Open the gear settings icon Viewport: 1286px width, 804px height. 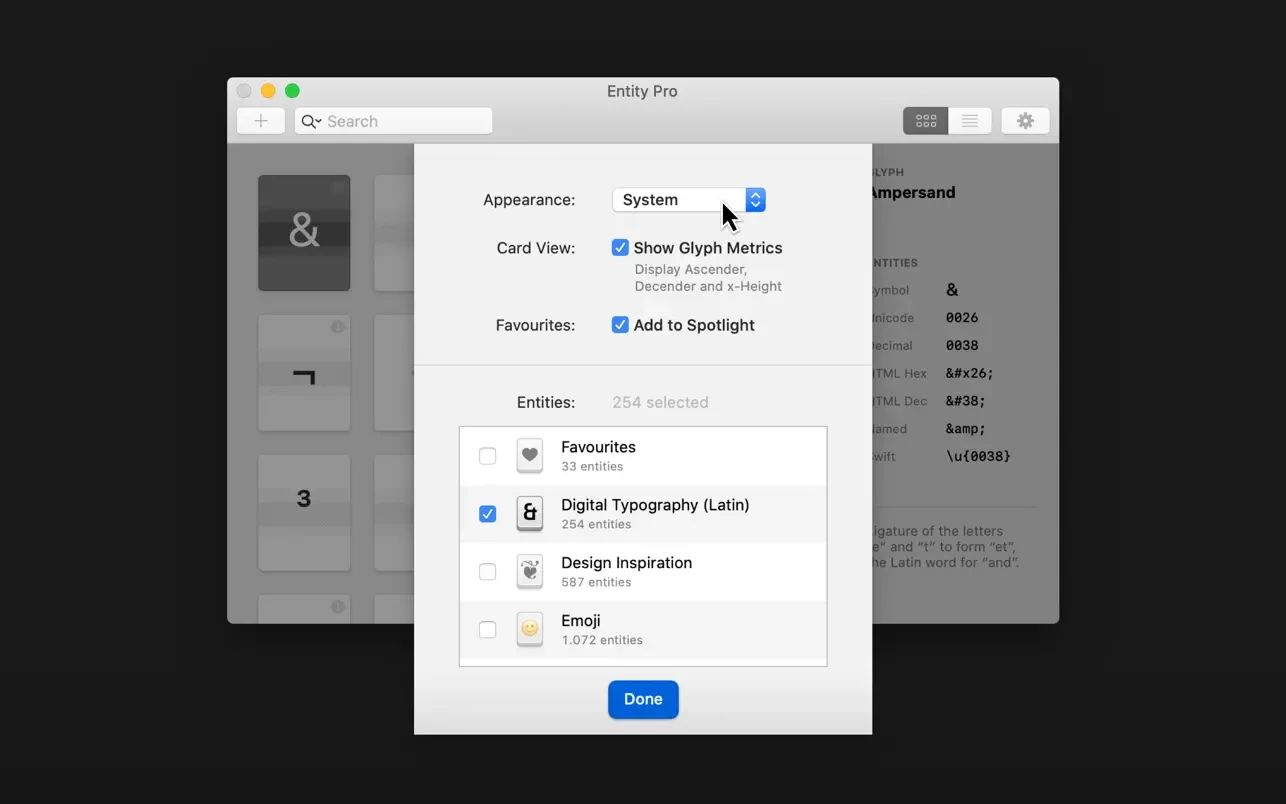(x=1025, y=121)
